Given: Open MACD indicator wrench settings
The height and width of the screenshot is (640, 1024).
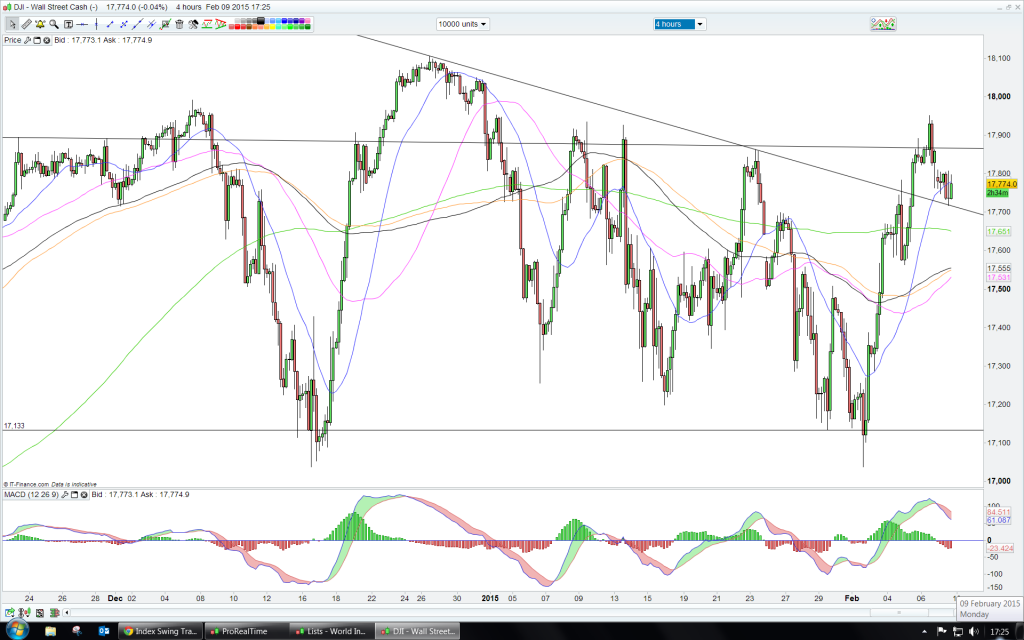Looking at the screenshot, I should coord(65,495).
